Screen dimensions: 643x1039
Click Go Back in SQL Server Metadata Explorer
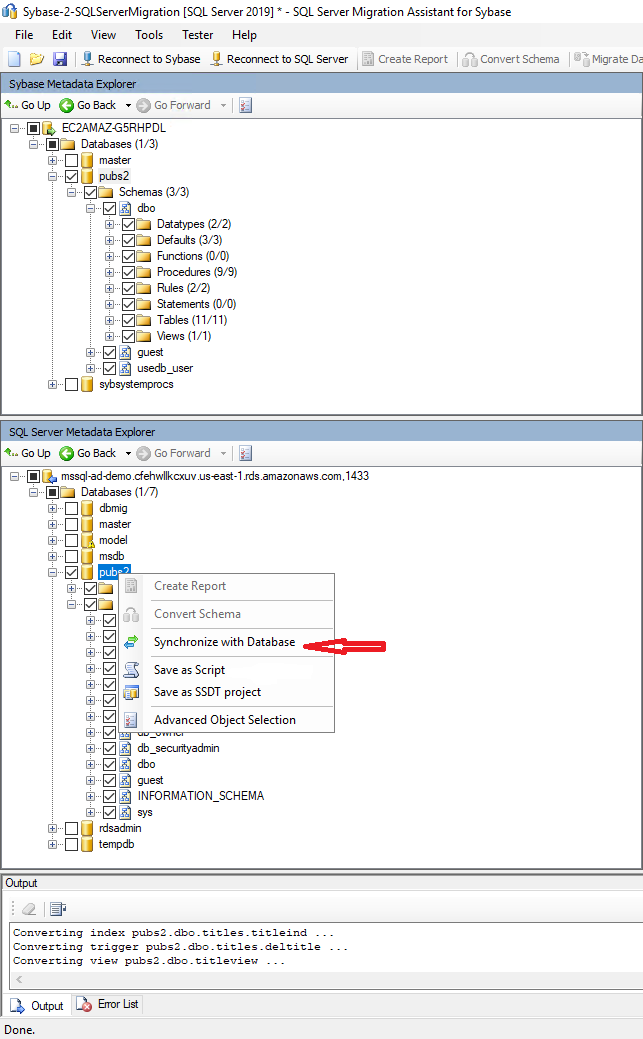pos(88,453)
